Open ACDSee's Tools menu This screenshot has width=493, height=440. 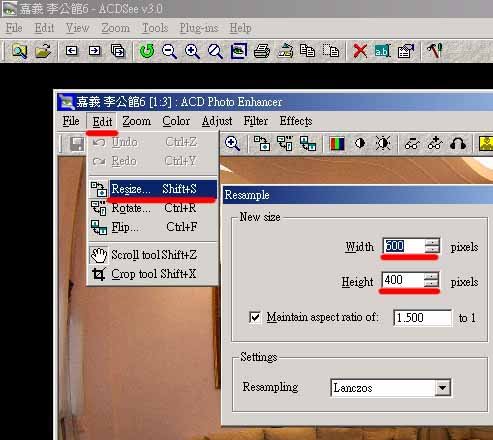coord(155,28)
